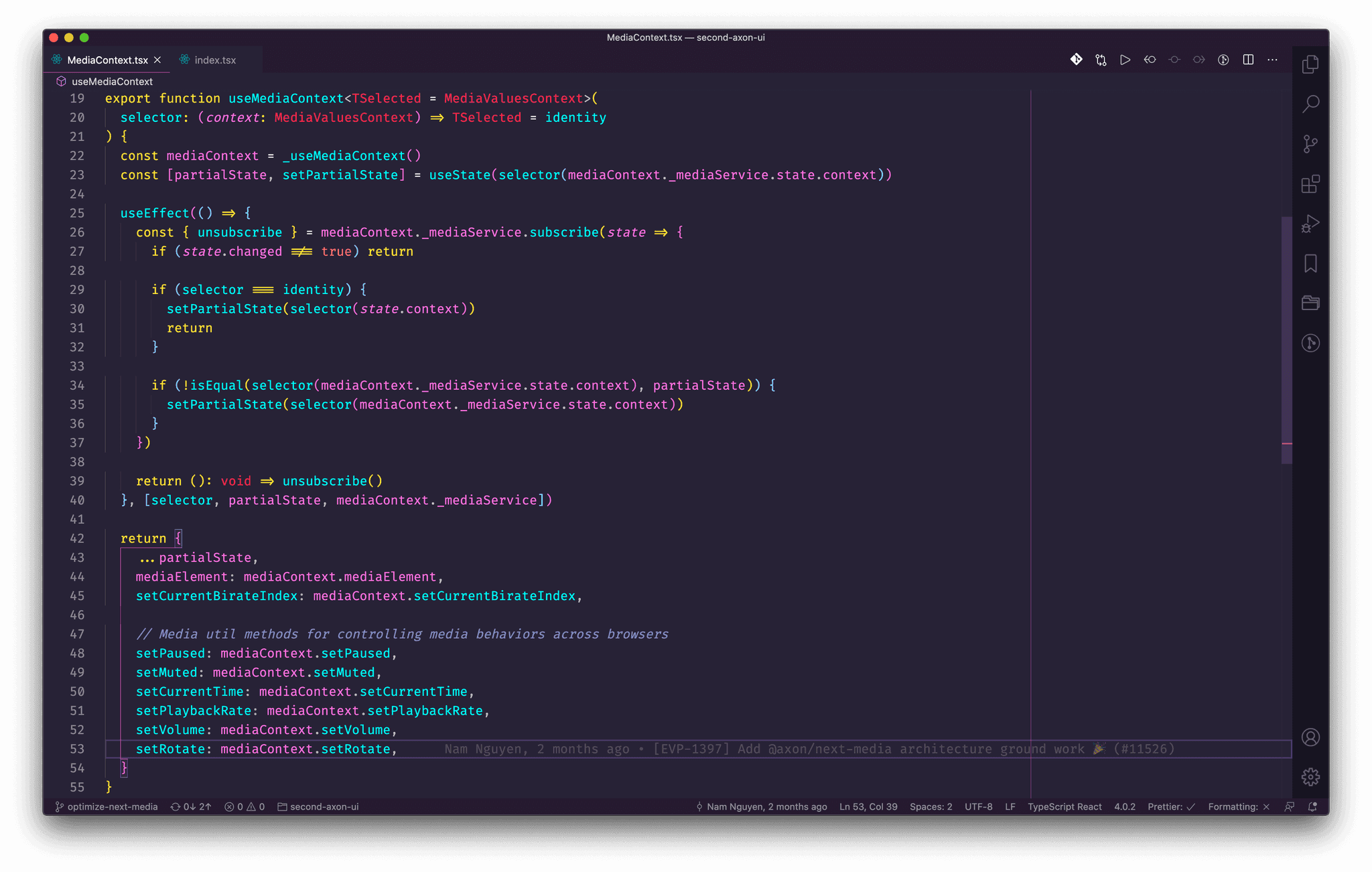Image resolution: width=1372 pixels, height=872 pixels.
Task: Split the editor to the right
Action: click(1248, 60)
